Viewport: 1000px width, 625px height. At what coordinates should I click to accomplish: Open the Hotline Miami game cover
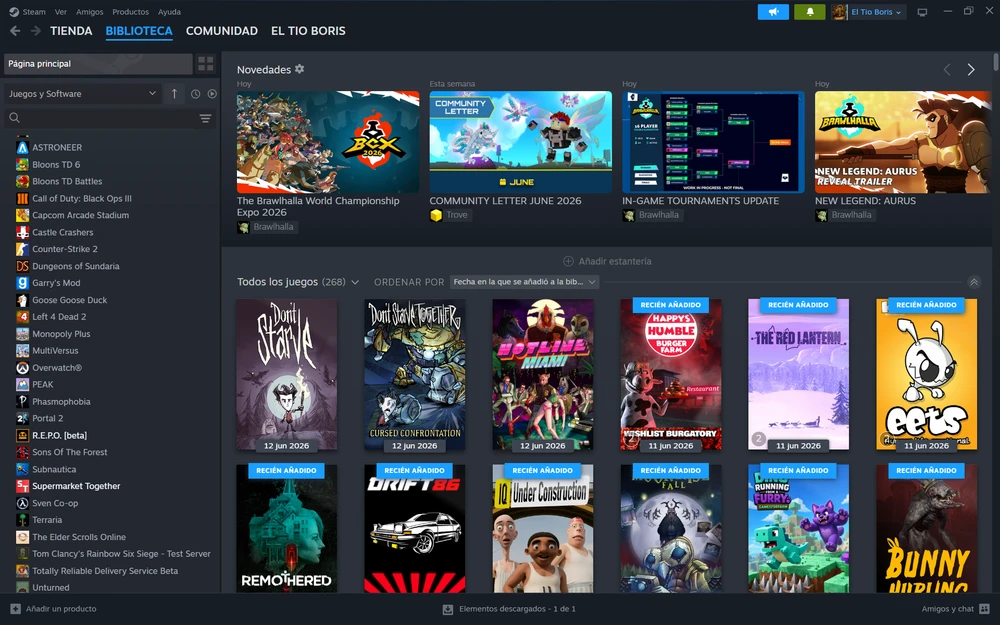[543, 375]
